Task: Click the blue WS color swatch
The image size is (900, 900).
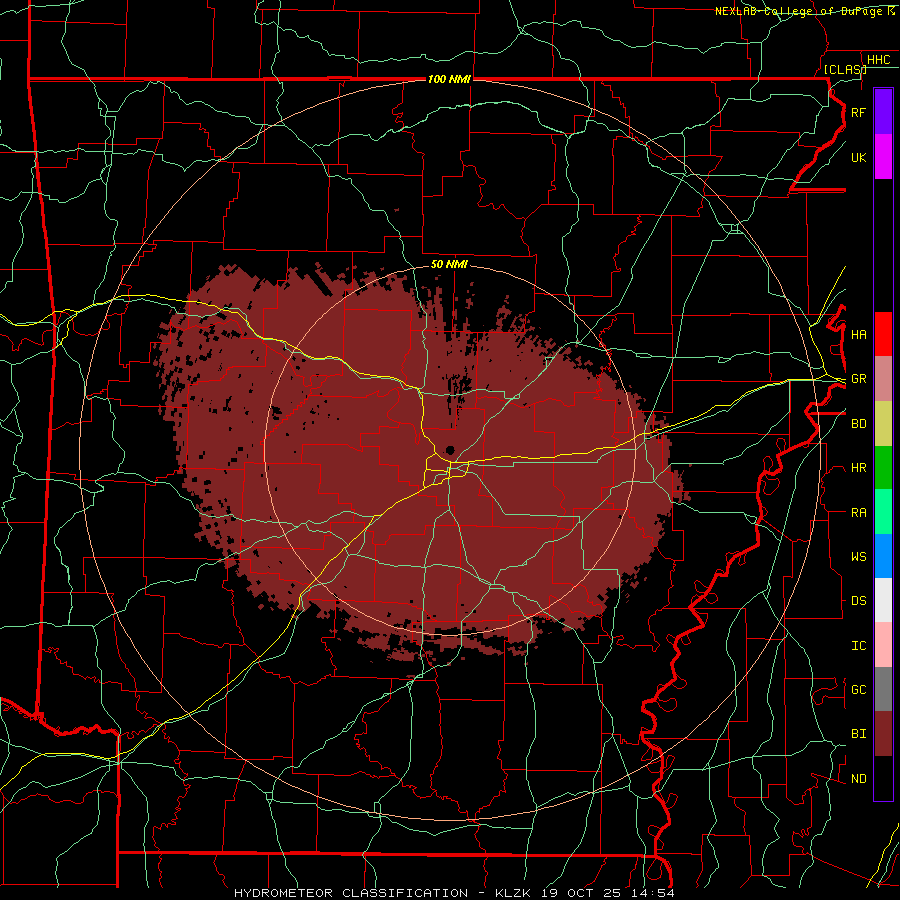Action: pyautogui.click(x=883, y=556)
